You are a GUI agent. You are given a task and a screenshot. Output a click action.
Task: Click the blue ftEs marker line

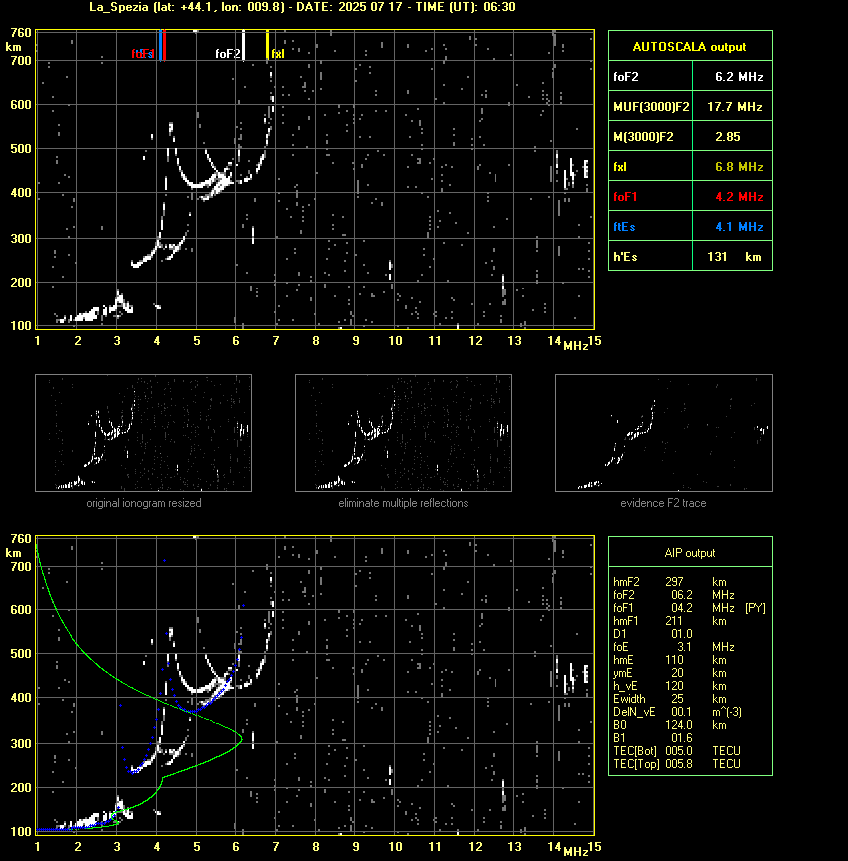tap(160, 45)
